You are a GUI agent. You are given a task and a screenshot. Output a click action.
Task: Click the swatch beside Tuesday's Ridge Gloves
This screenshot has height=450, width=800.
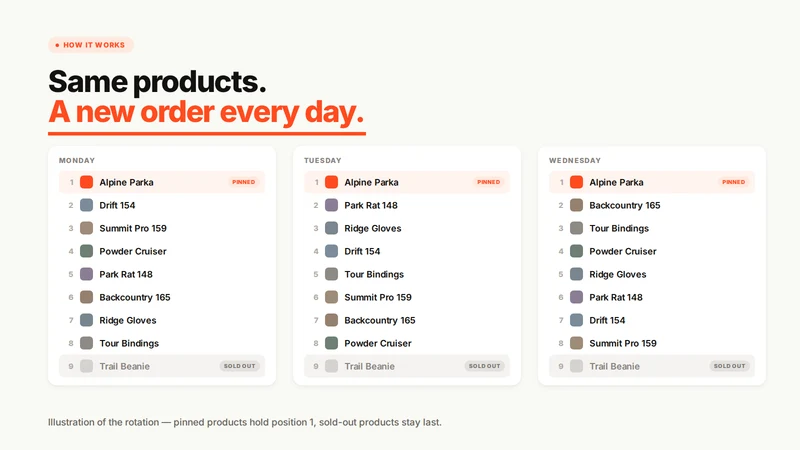click(332, 228)
